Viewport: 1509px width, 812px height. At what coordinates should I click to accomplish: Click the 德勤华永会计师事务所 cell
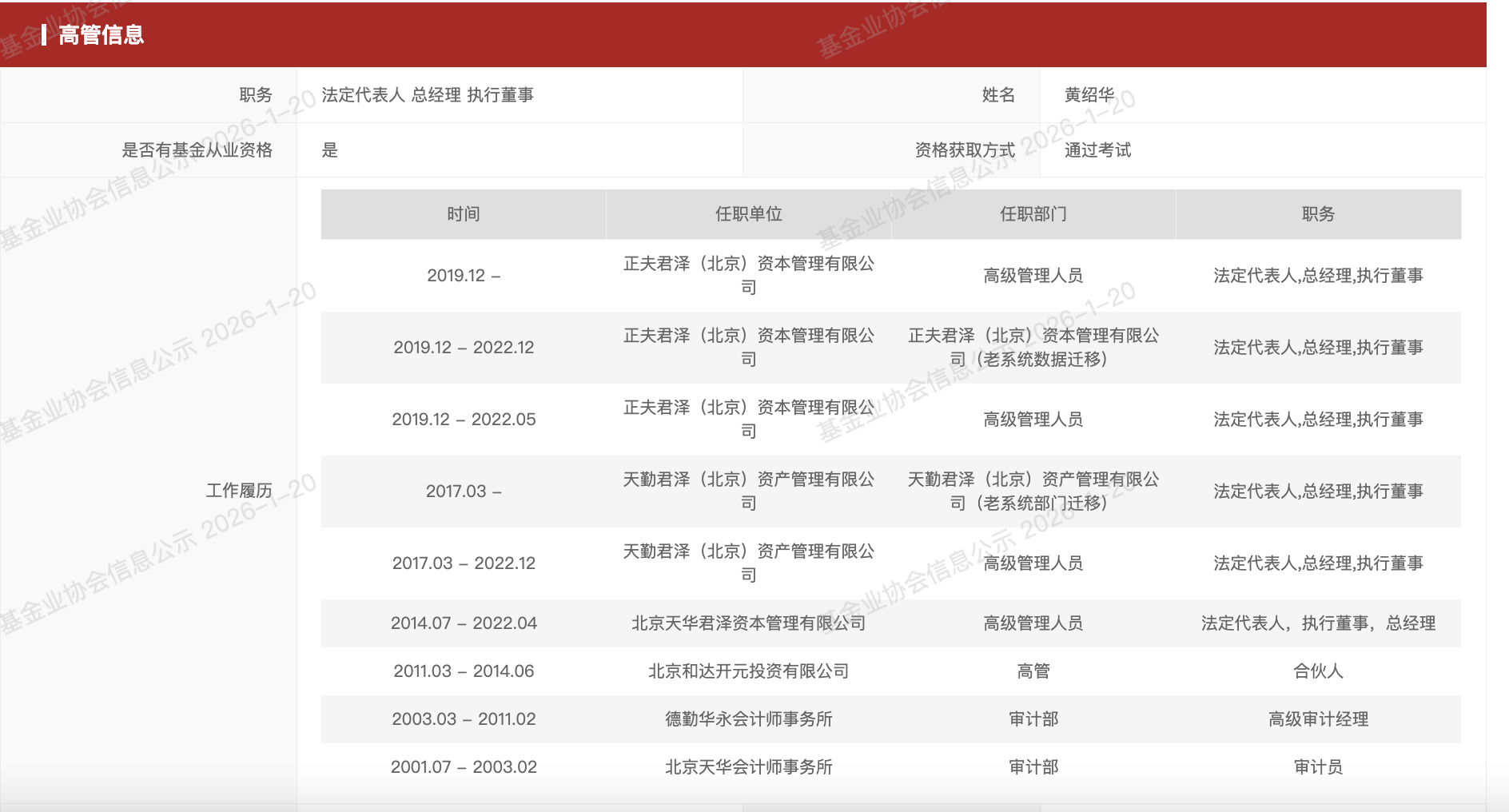click(748, 719)
